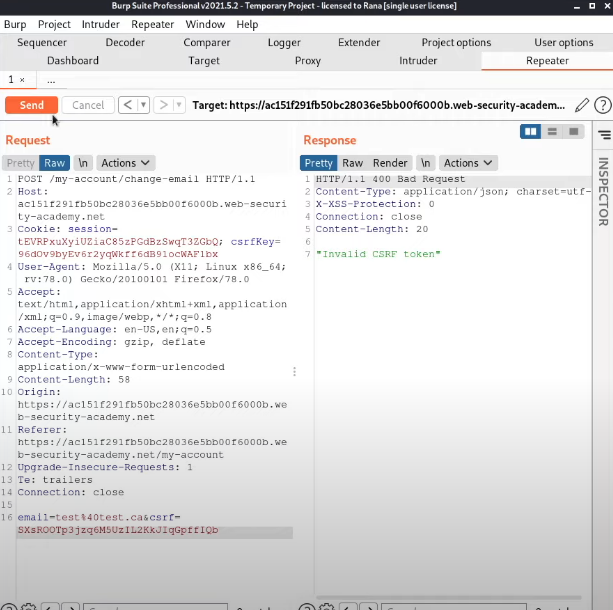Add a new Repeater tab via the ellipsis tab

51,81
